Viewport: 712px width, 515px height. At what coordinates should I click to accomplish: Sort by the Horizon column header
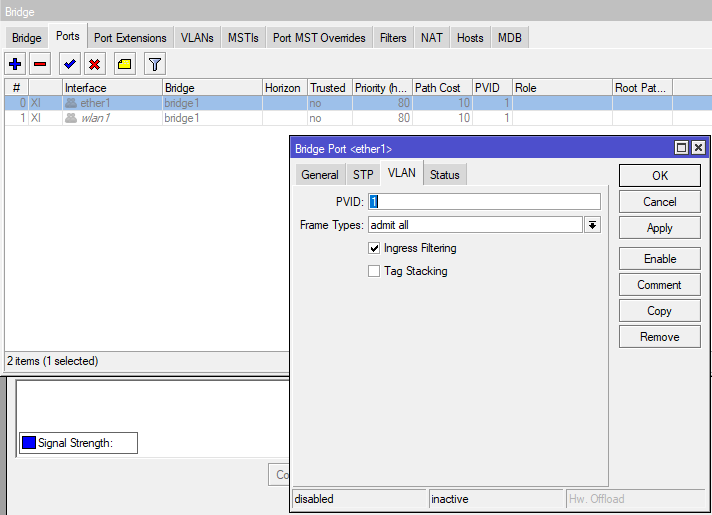[x=285, y=88]
